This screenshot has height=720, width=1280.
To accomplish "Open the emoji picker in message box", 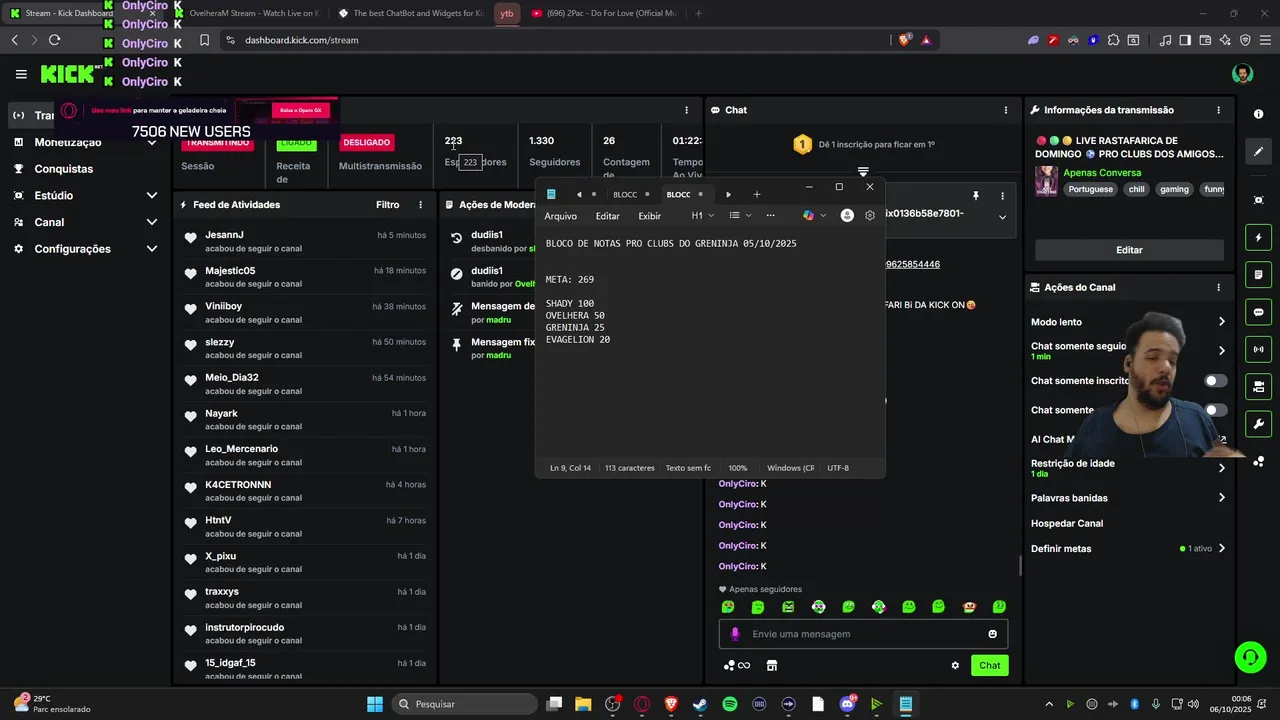I will click(992, 634).
